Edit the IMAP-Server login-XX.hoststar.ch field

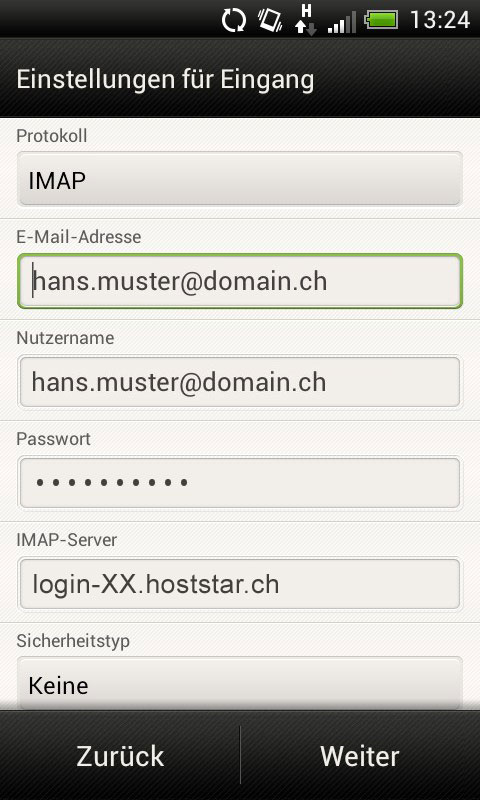pos(240,584)
